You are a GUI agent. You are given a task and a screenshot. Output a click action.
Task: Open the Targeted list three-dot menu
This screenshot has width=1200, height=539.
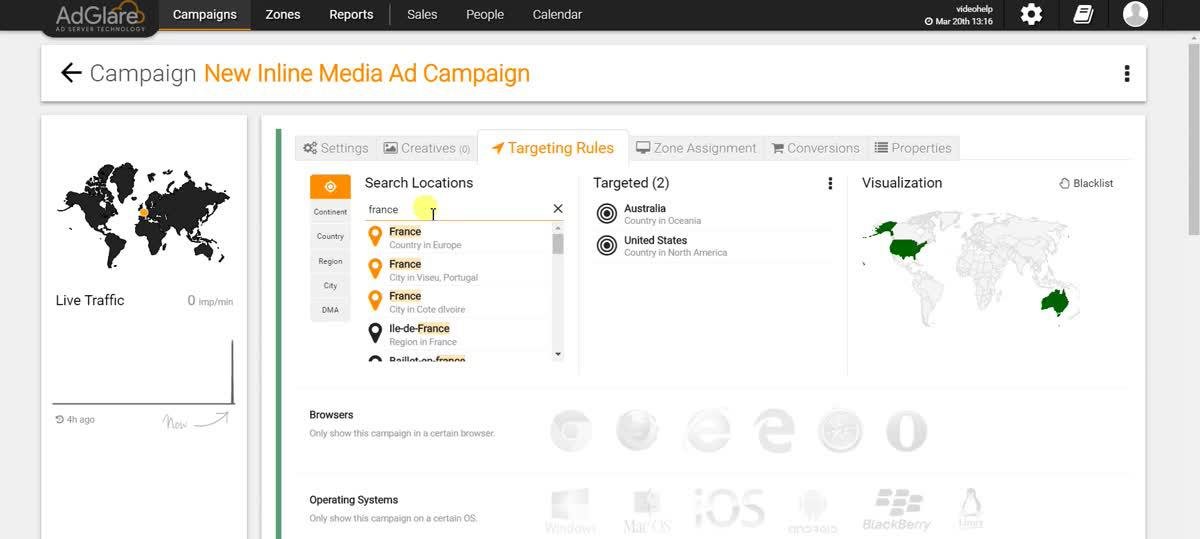coord(830,183)
